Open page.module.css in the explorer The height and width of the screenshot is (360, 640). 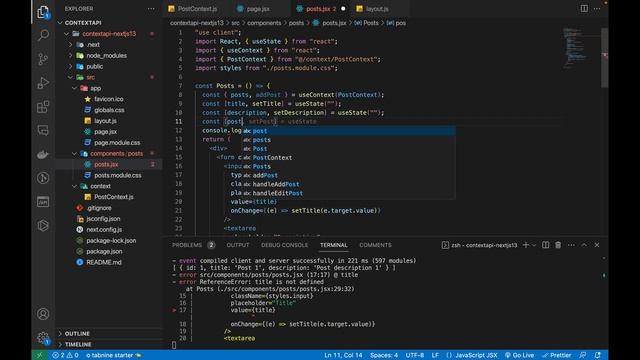(x=117, y=143)
